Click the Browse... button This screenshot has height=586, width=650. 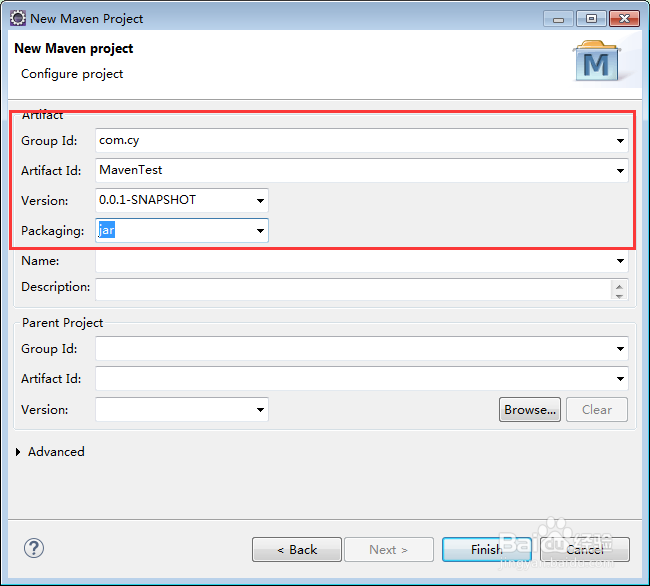(x=530, y=409)
